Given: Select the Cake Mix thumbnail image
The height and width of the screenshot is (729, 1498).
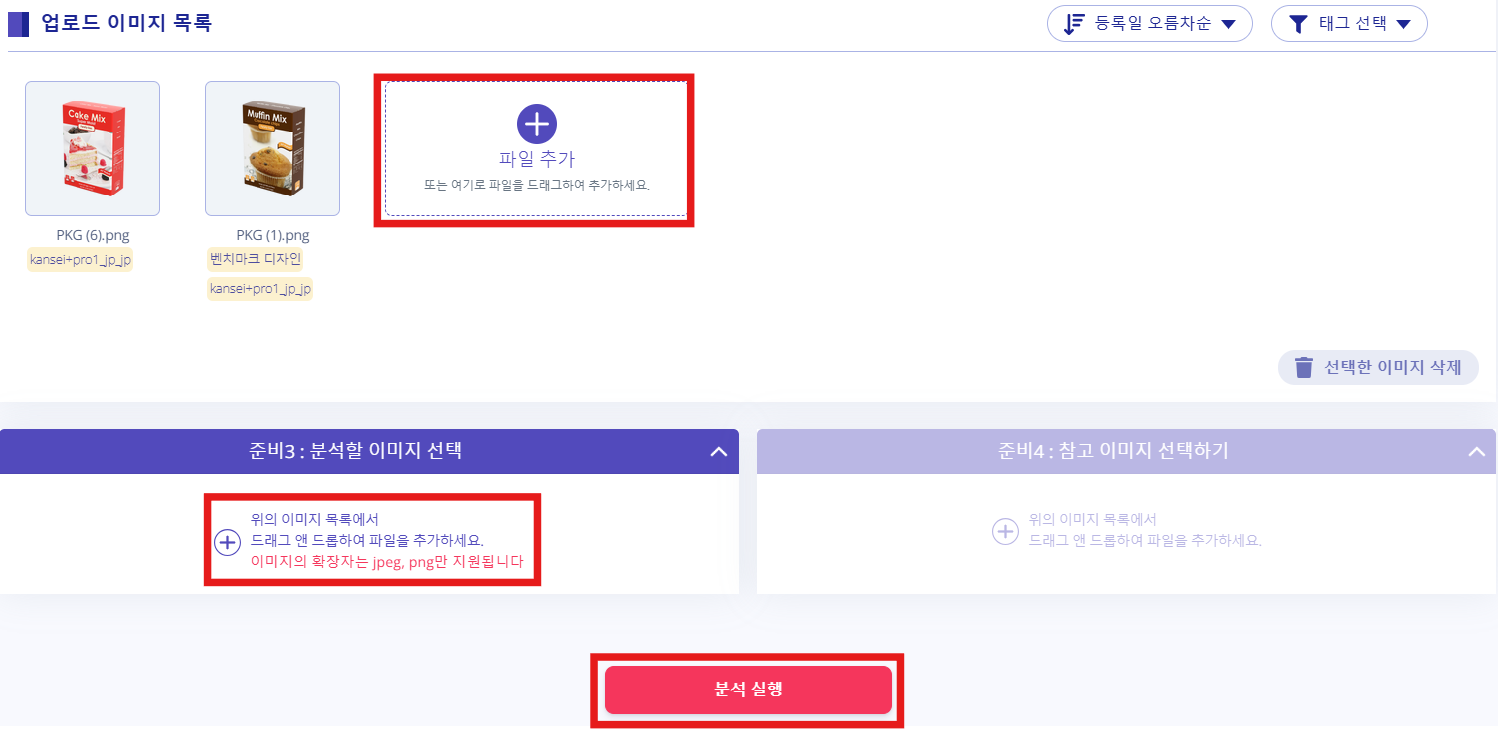Looking at the screenshot, I should (x=92, y=148).
